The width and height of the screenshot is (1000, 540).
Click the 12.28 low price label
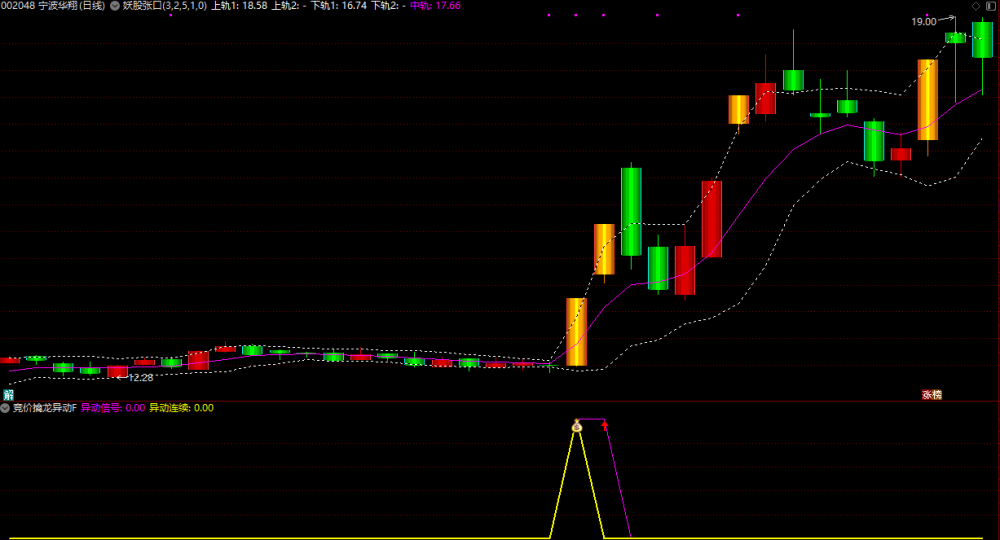coord(141,378)
